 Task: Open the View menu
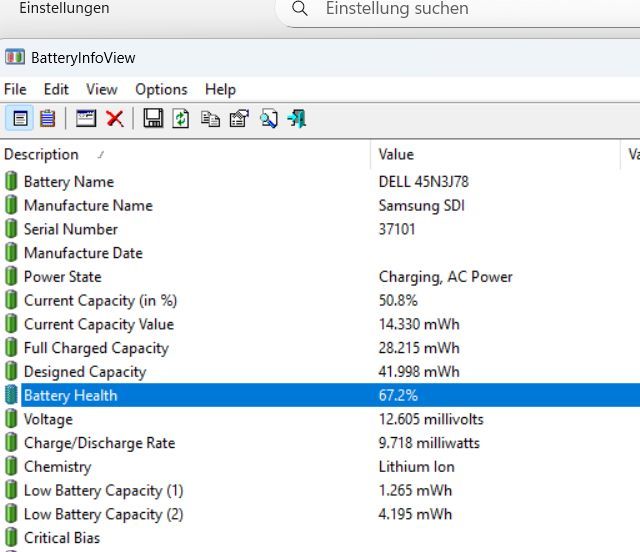tap(101, 89)
